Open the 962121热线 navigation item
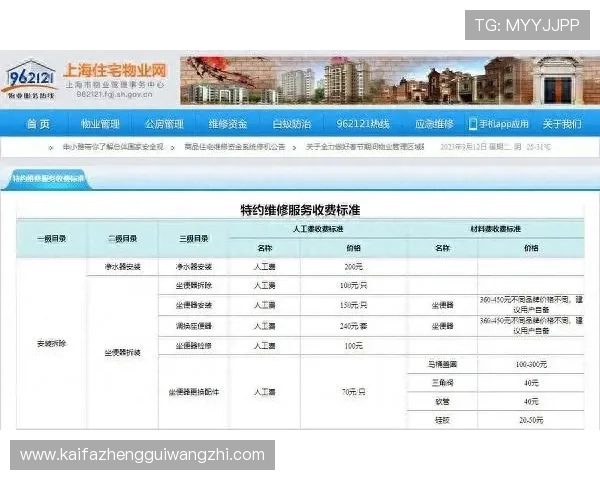600x480 pixels. 363,124
